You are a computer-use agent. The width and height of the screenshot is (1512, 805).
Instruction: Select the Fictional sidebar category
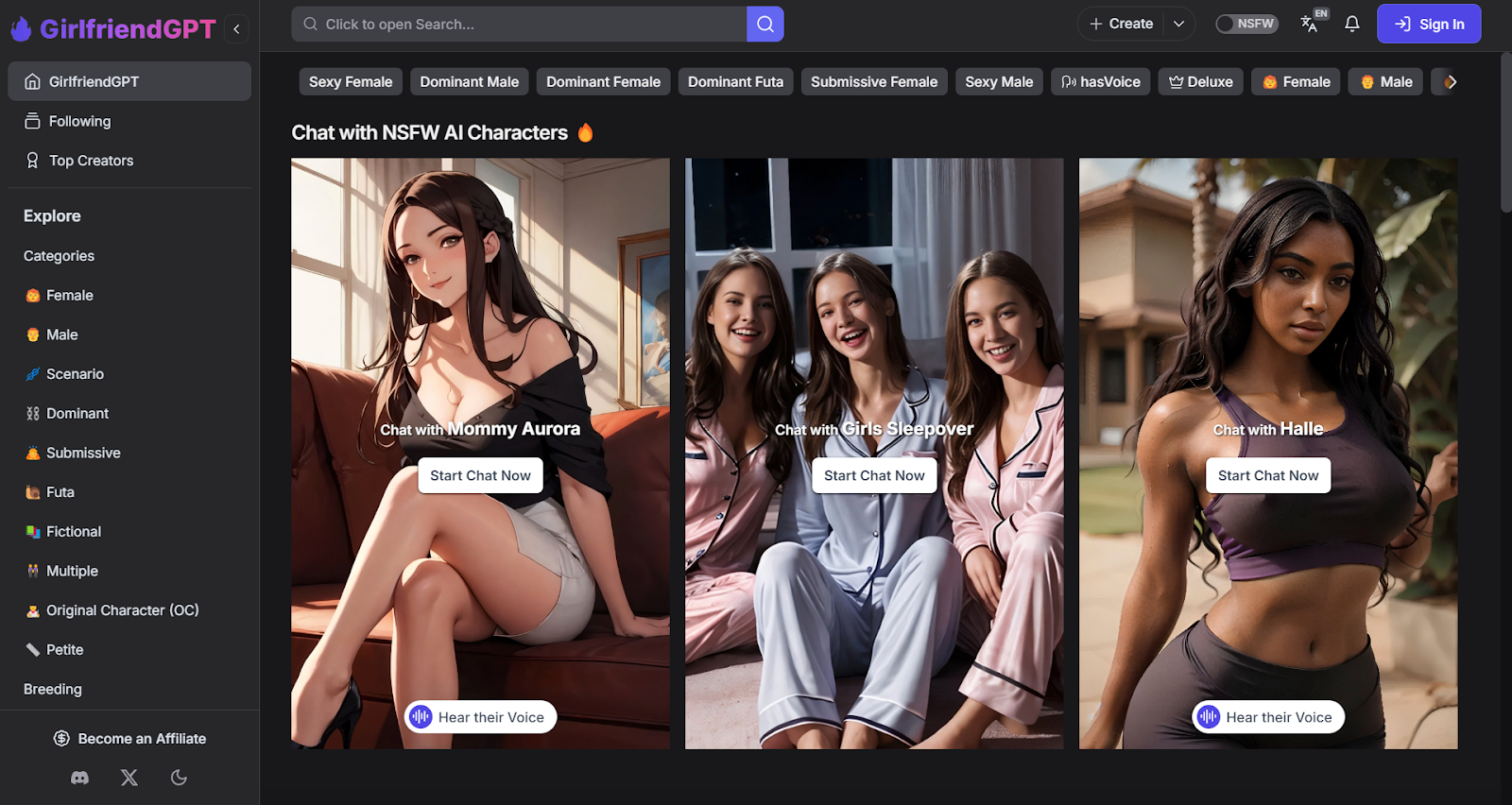coord(63,532)
